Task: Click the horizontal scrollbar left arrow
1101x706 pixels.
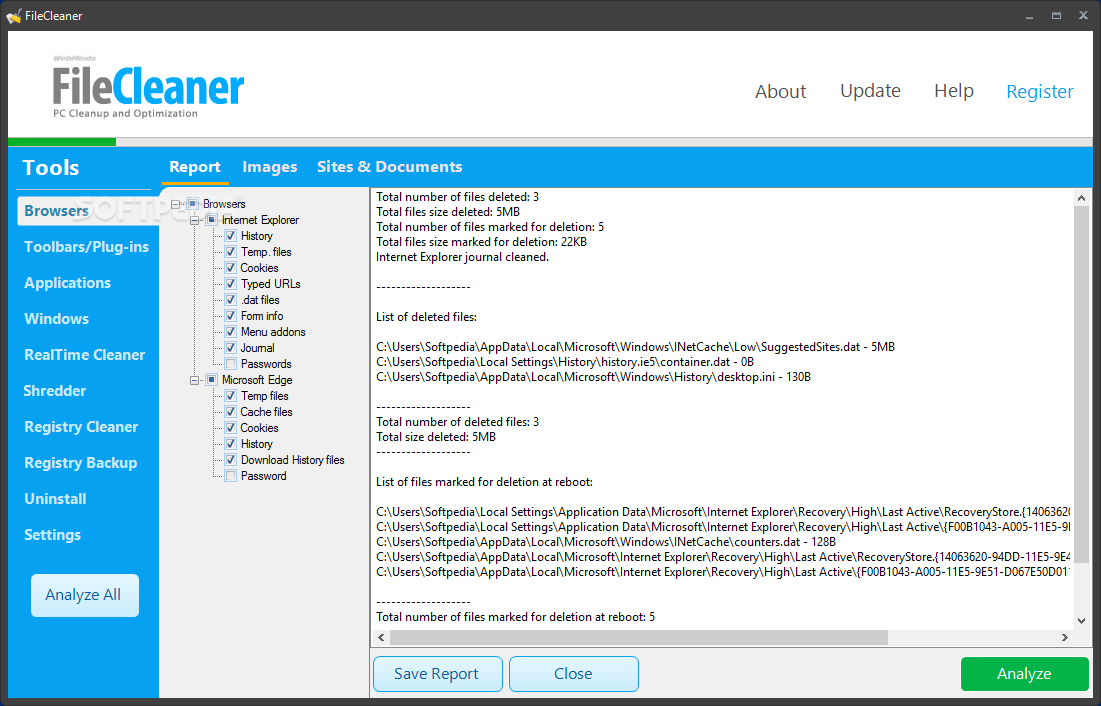Action: [x=381, y=637]
